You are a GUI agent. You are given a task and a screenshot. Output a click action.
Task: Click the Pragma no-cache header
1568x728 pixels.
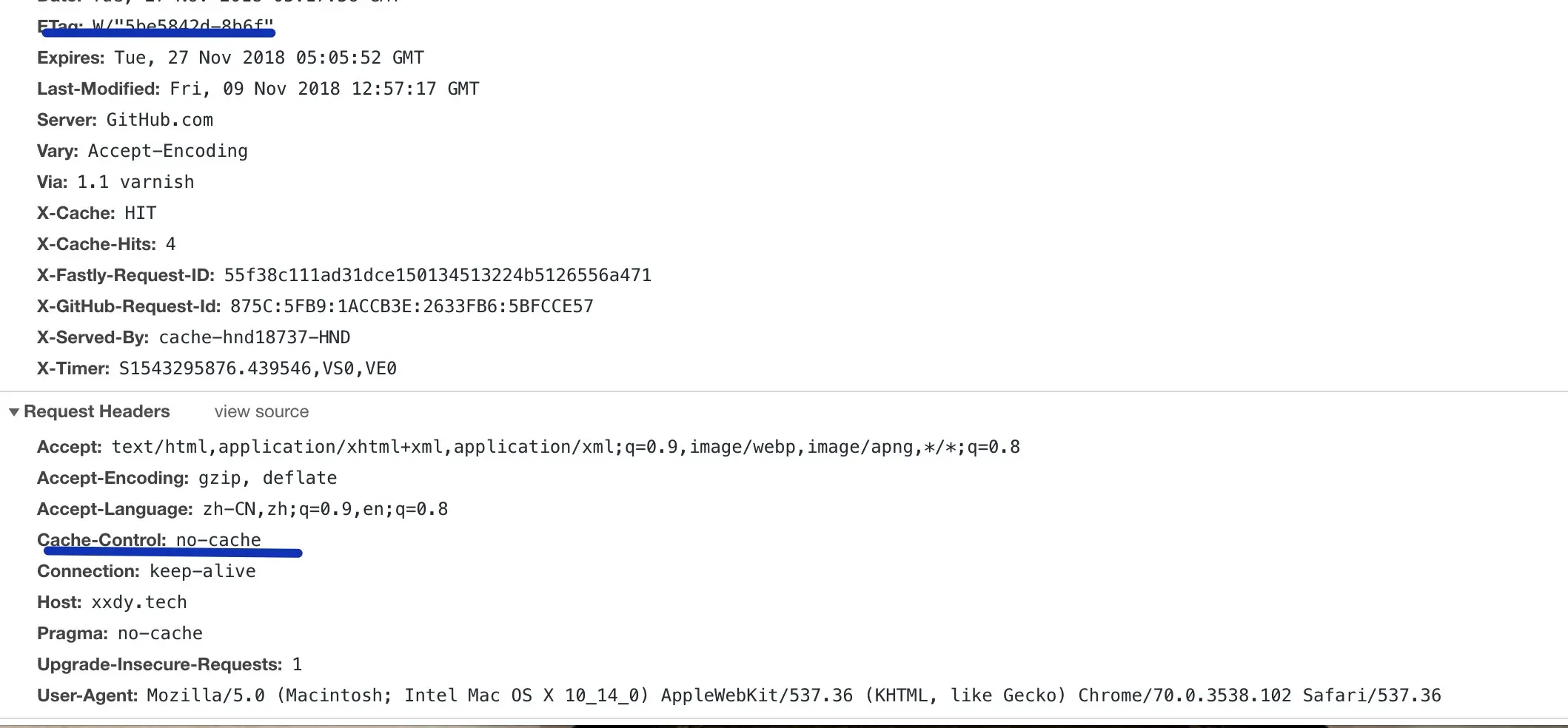120,633
